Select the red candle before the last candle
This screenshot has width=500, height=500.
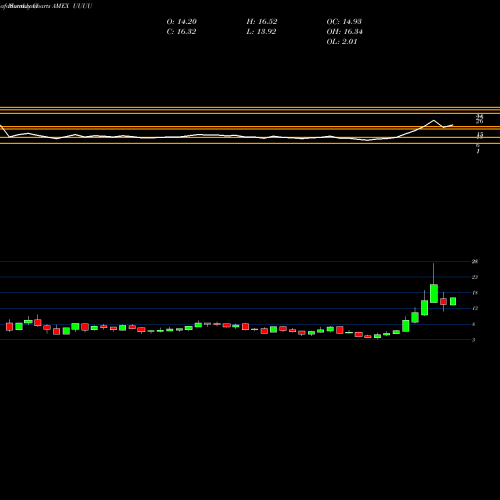[x=443, y=302]
